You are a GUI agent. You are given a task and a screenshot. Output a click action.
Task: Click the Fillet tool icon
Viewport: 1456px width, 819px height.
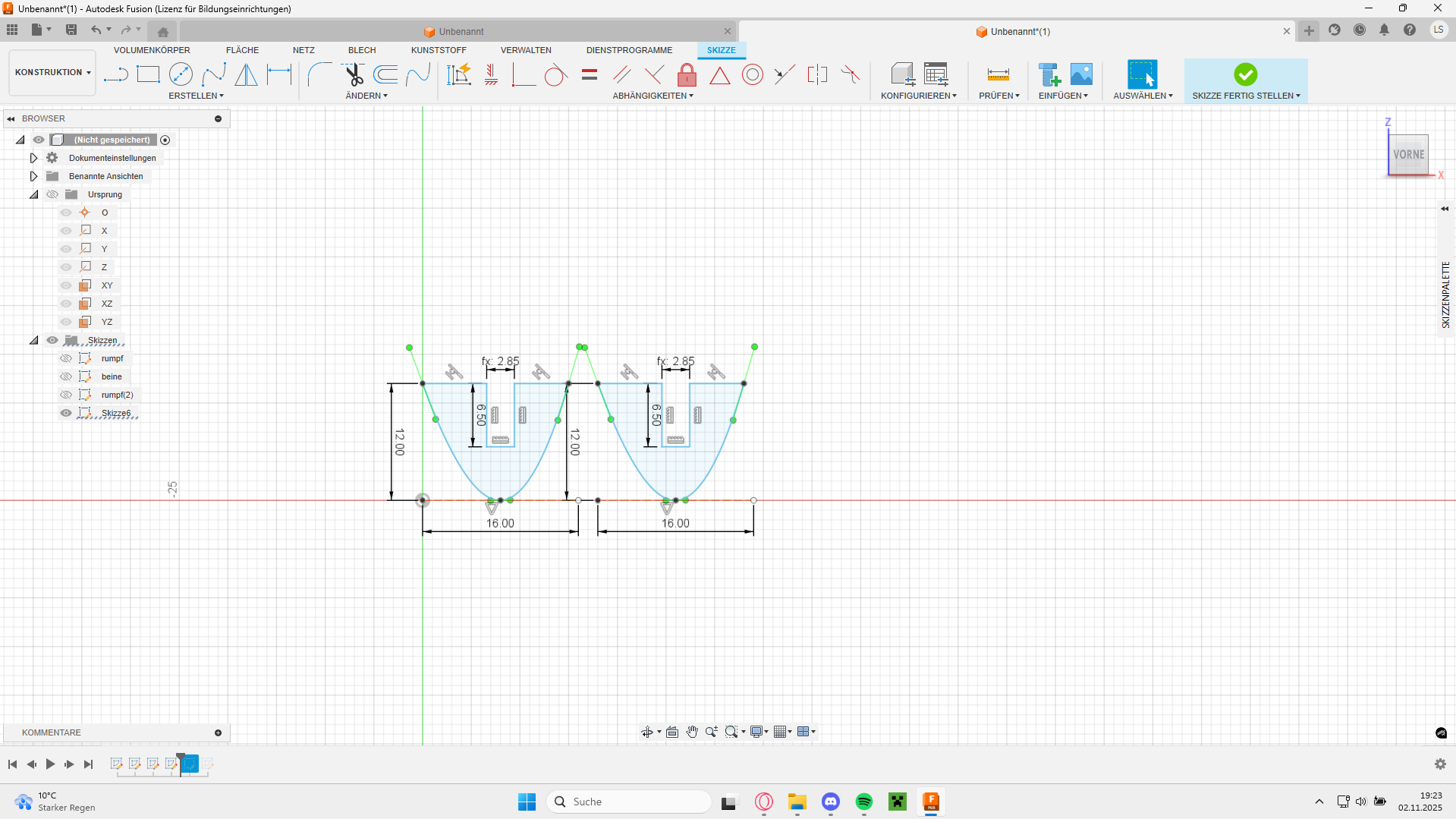(319, 74)
